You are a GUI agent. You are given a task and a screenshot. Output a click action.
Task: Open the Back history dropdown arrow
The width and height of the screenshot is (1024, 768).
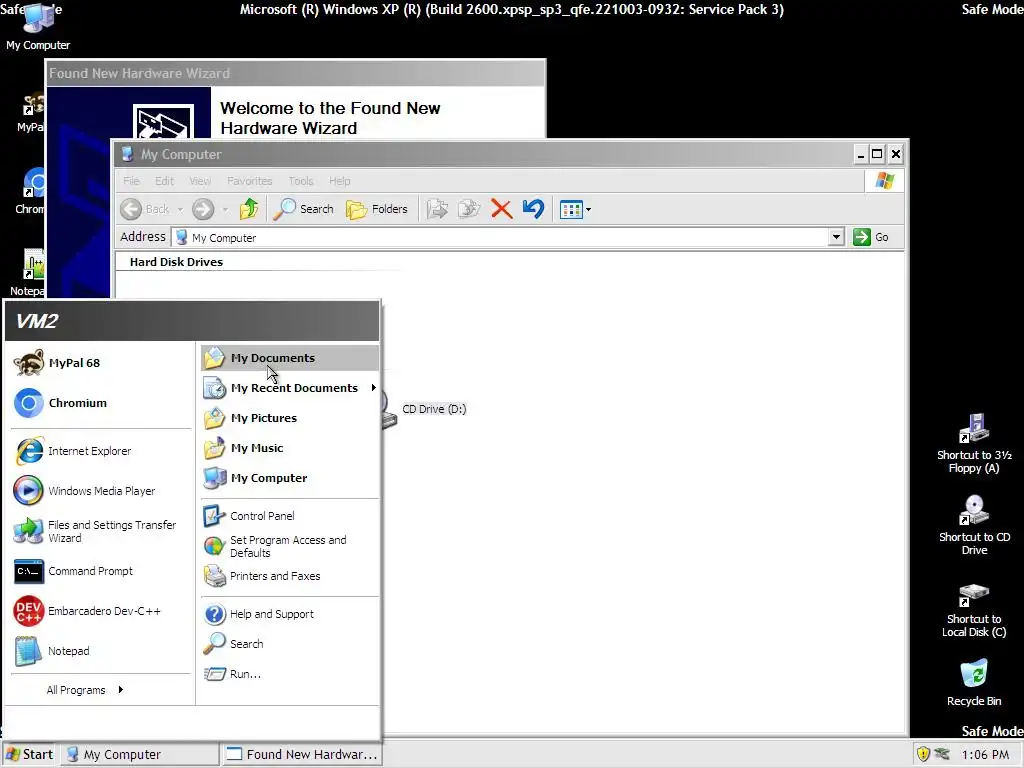(x=180, y=210)
